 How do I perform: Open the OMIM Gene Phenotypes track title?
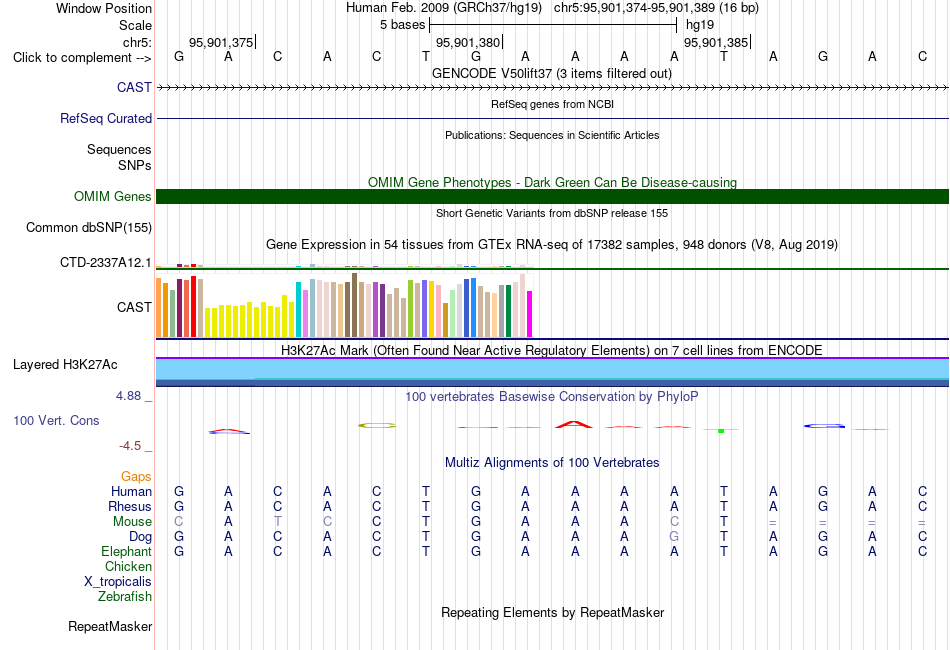pyautogui.click(x=552, y=182)
